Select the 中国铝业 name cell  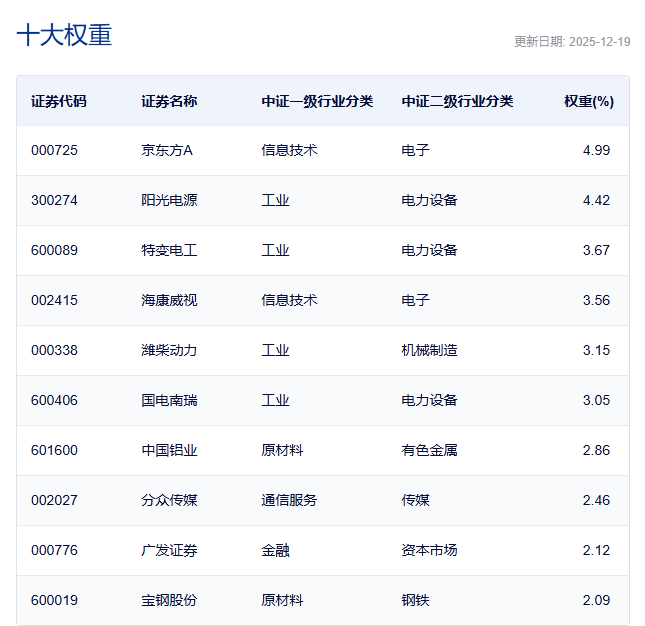tap(169, 450)
